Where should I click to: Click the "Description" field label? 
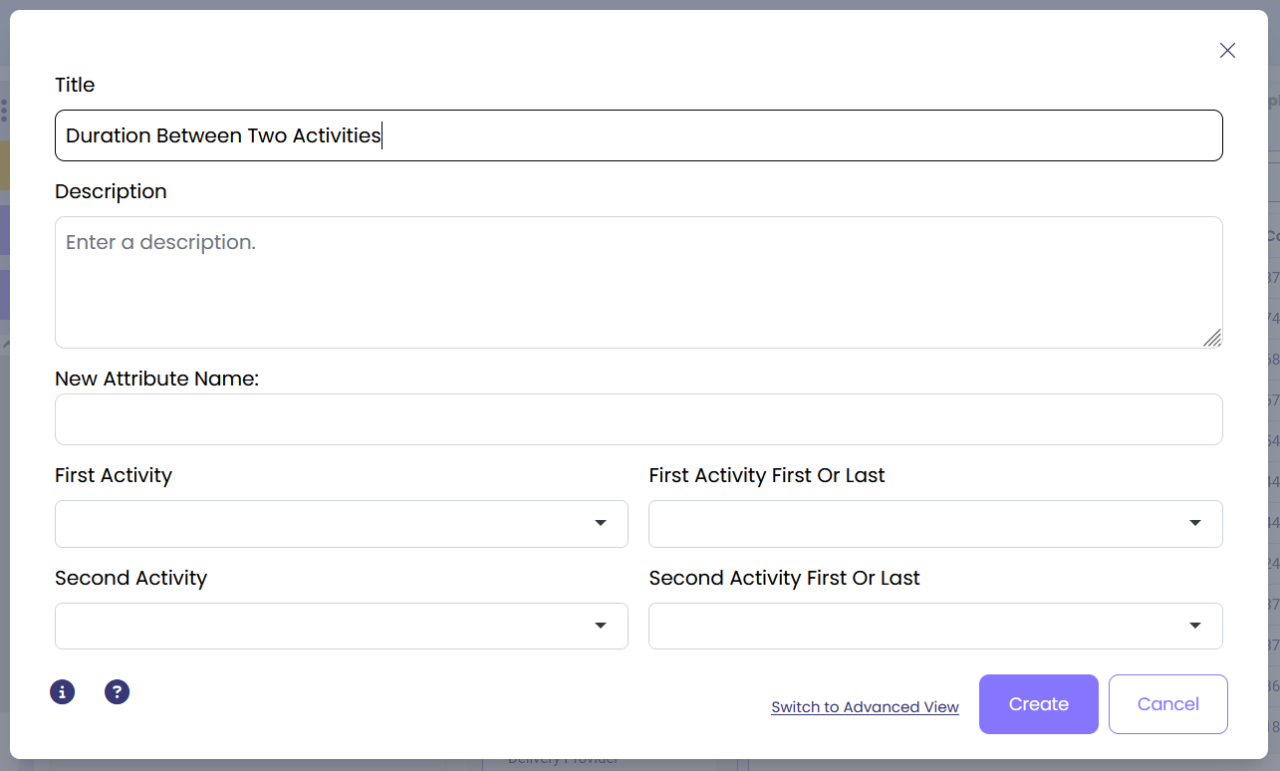point(111,191)
